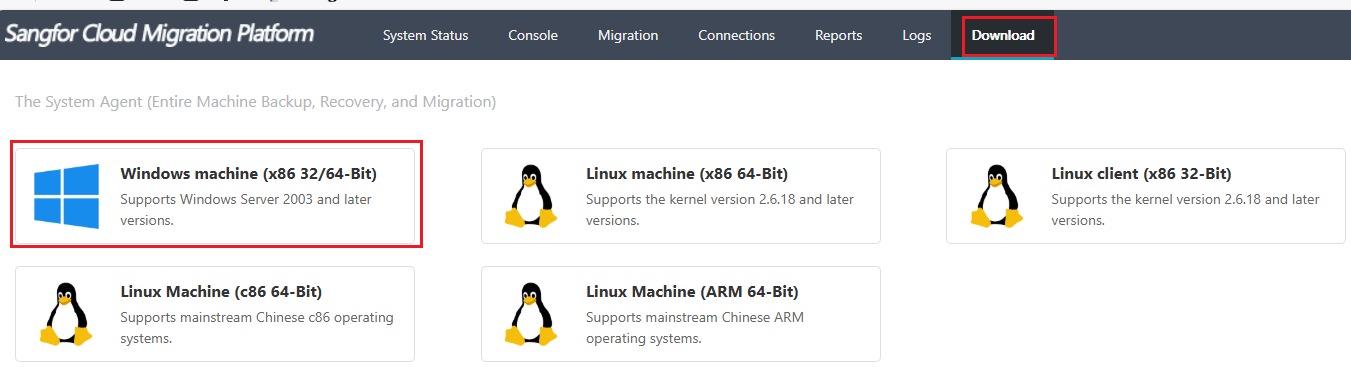Click kernel 2.6.18 text under Linux machine x86 64-Bit
The image size is (1351, 367).
pos(720,210)
